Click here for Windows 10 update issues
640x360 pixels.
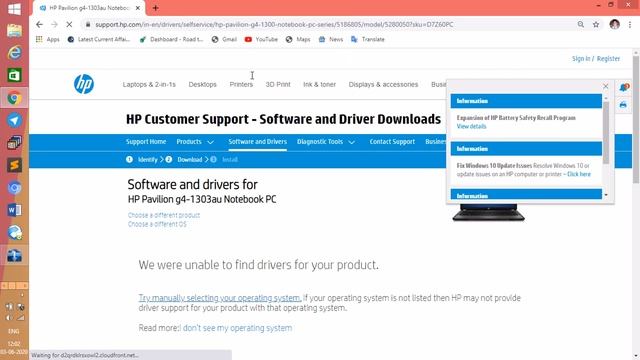pos(579,174)
